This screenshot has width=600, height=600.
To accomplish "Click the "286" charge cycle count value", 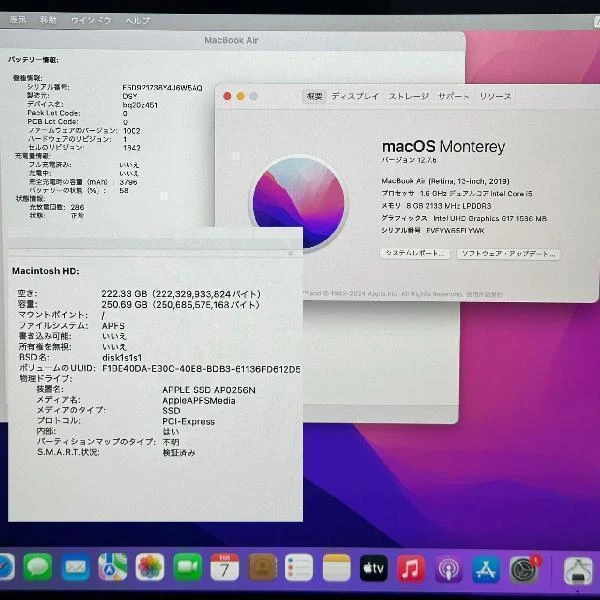I will pyautogui.click(x=77, y=207).
